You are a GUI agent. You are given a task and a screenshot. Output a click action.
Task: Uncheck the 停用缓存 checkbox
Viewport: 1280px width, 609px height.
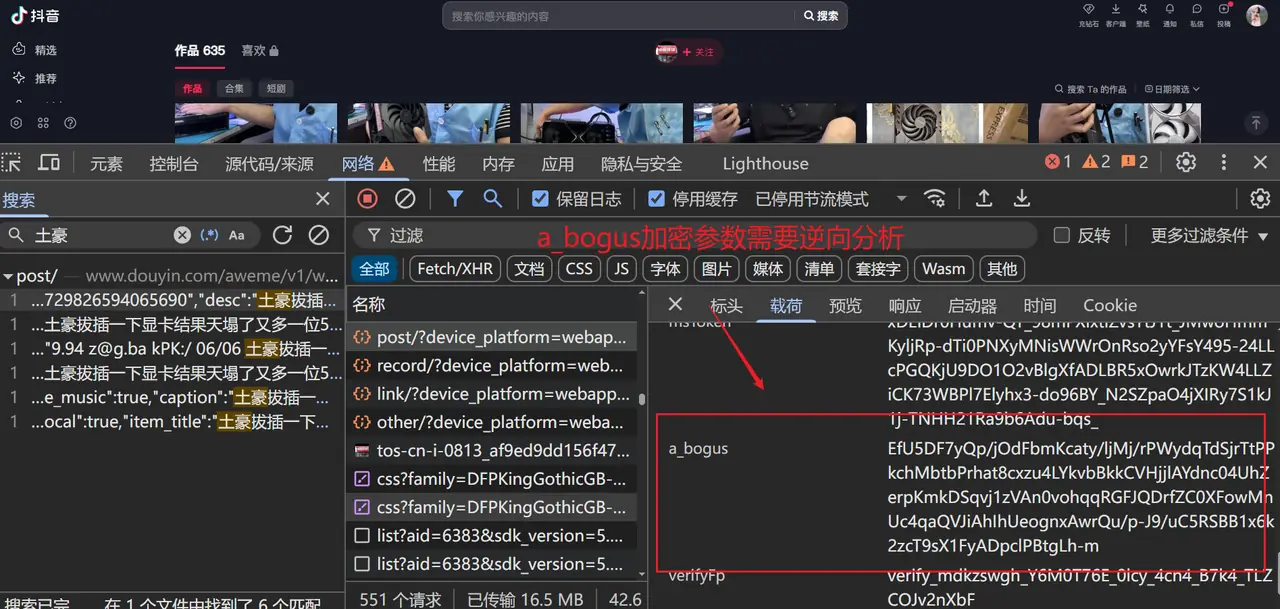coord(657,199)
